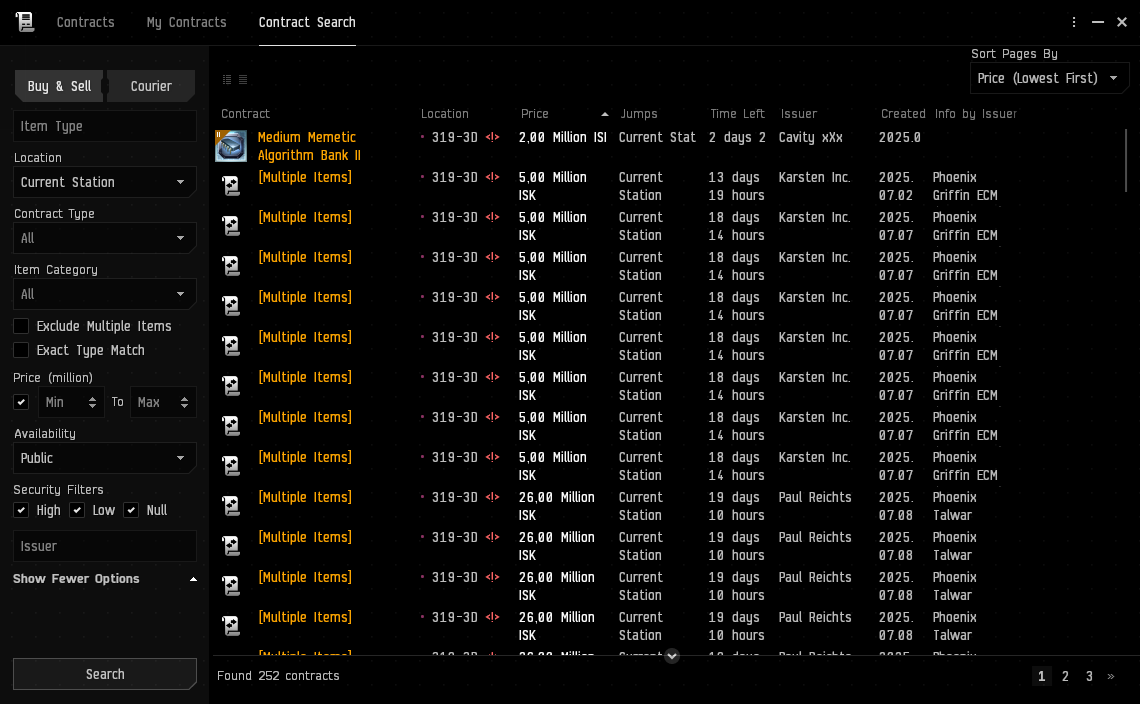
Task: Click the contracts window icon at top-left
Action: tap(25, 22)
